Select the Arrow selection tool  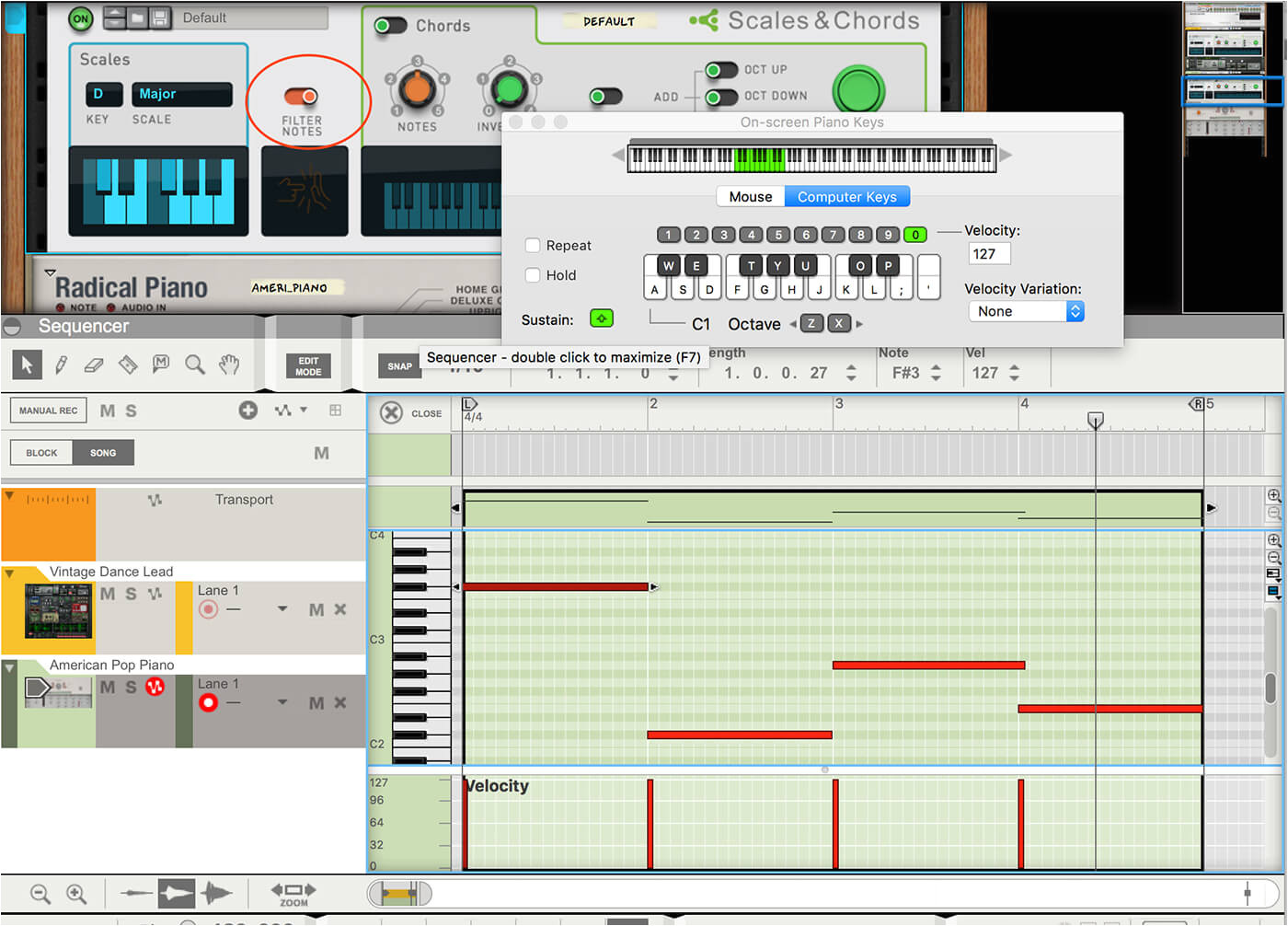27,365
